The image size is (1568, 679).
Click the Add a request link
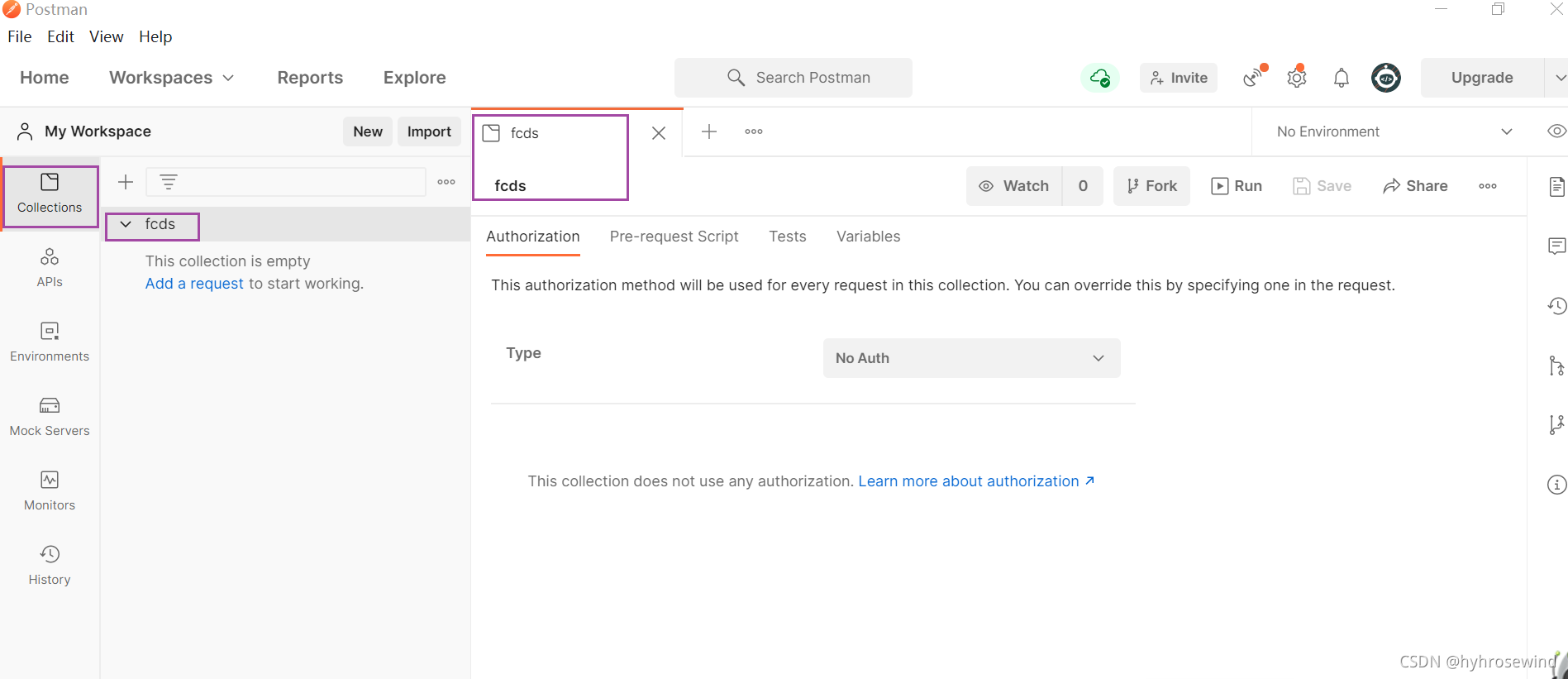click(x=194, y=284)
